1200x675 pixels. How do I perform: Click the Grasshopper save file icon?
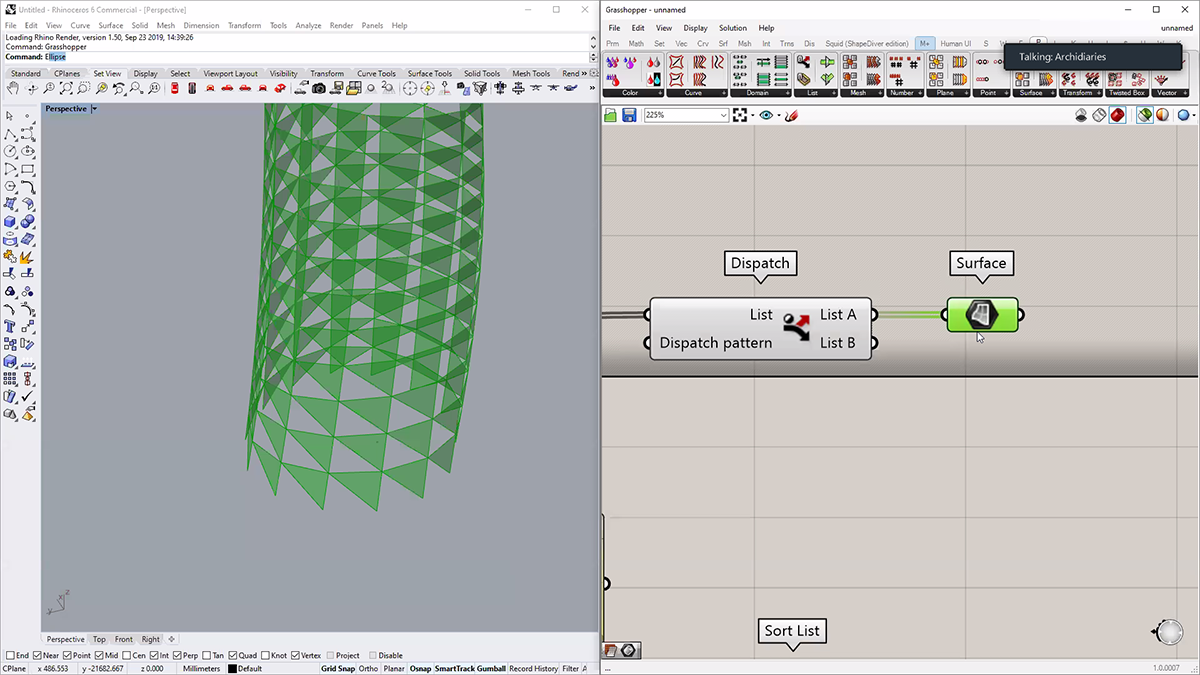(629, 116)
